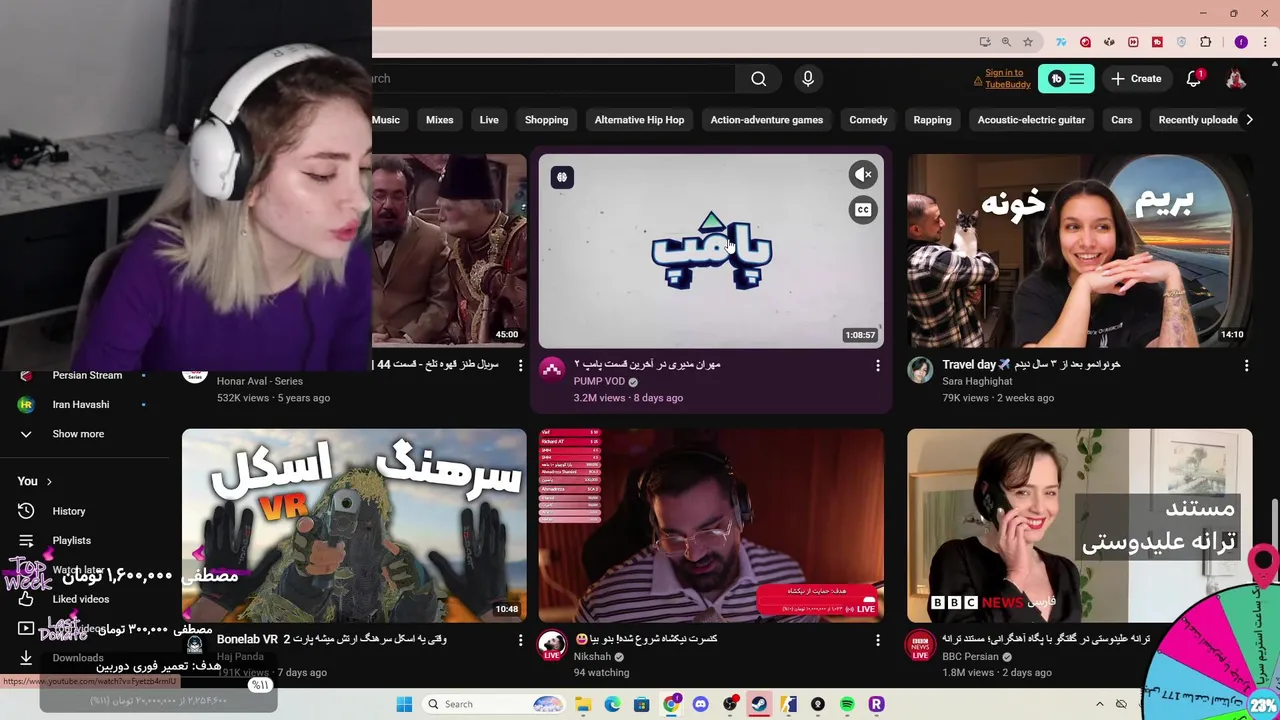Select the Music category chip

386,120
